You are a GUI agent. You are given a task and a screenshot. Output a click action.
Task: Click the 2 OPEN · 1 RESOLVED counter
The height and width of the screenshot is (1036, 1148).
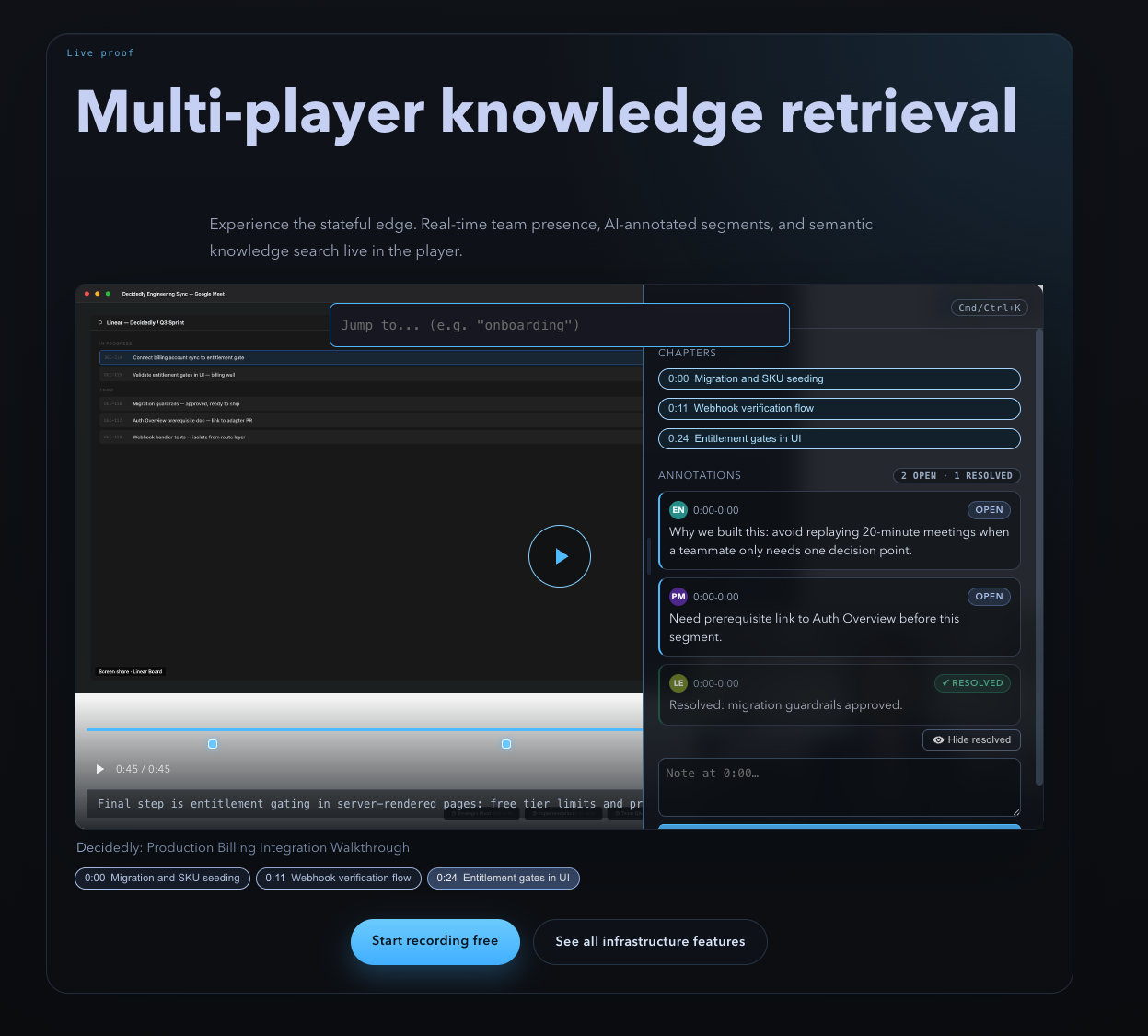pyautogui.click(x=957, y=475)
